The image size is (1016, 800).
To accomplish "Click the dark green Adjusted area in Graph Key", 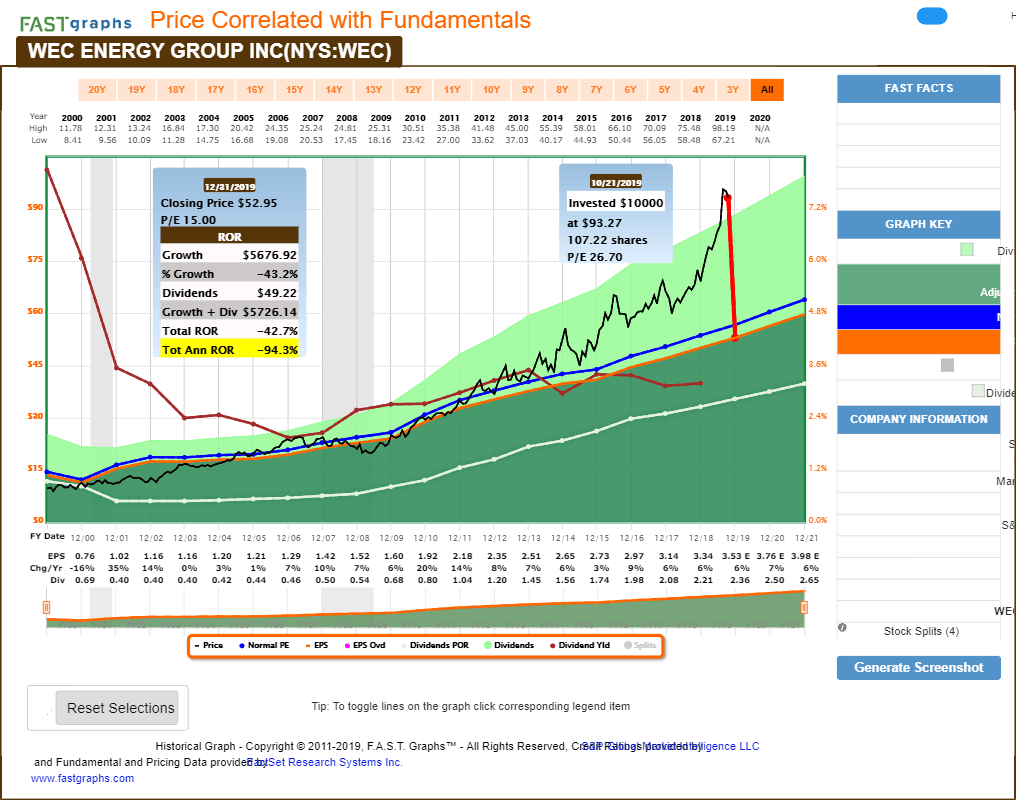I will click(917, 285).
